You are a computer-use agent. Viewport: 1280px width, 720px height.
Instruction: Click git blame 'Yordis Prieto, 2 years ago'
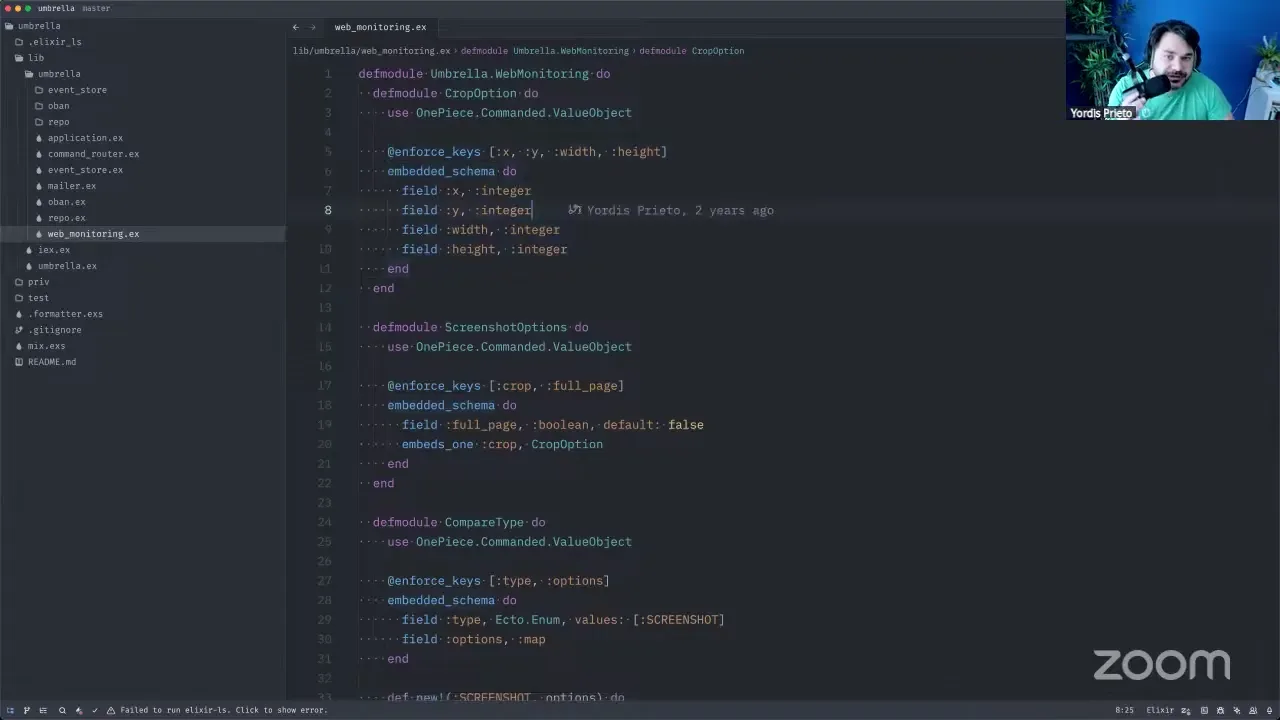(679, 211)
